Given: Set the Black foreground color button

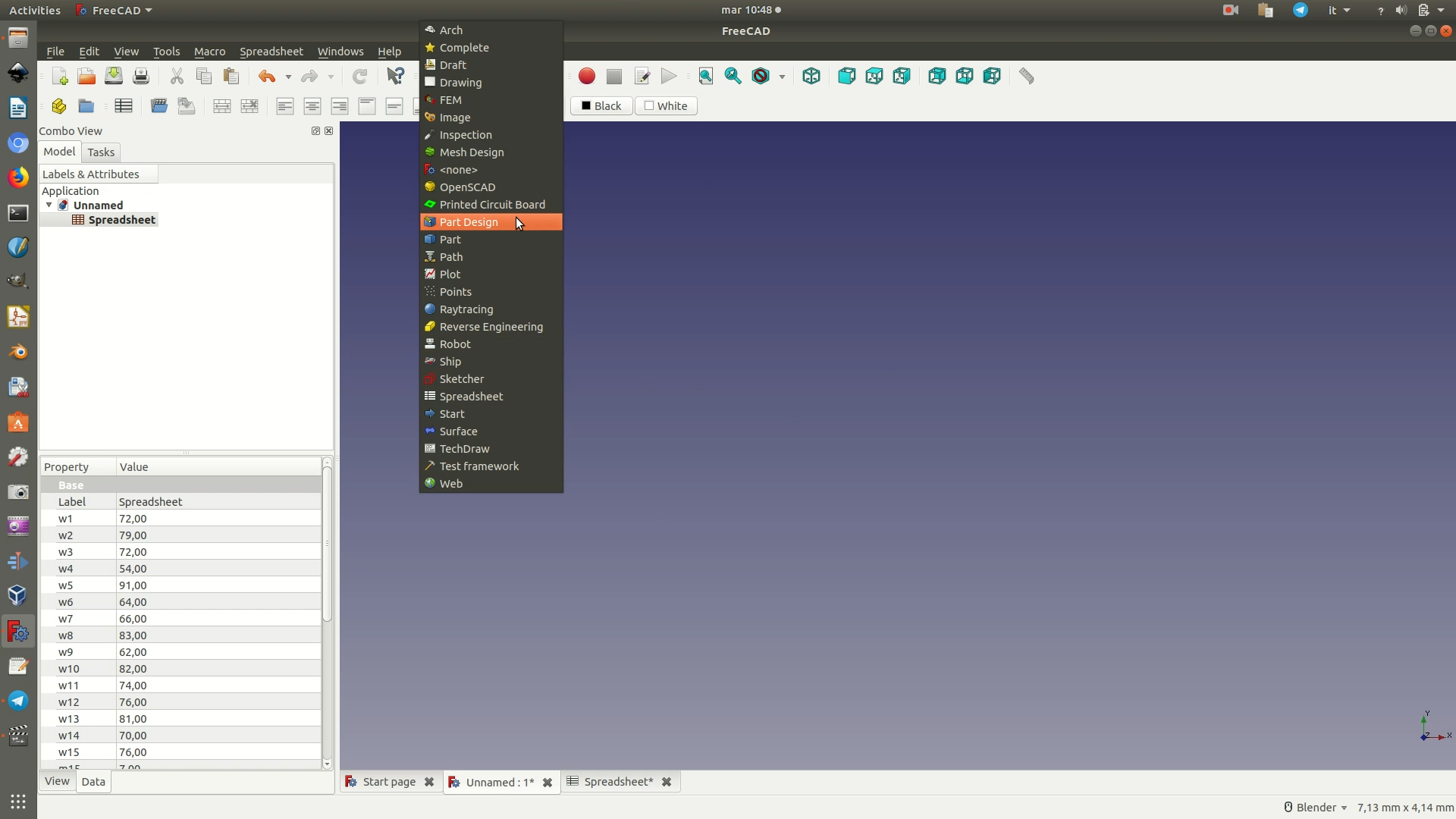Looking at the screenshot, I should coord(601,106).
